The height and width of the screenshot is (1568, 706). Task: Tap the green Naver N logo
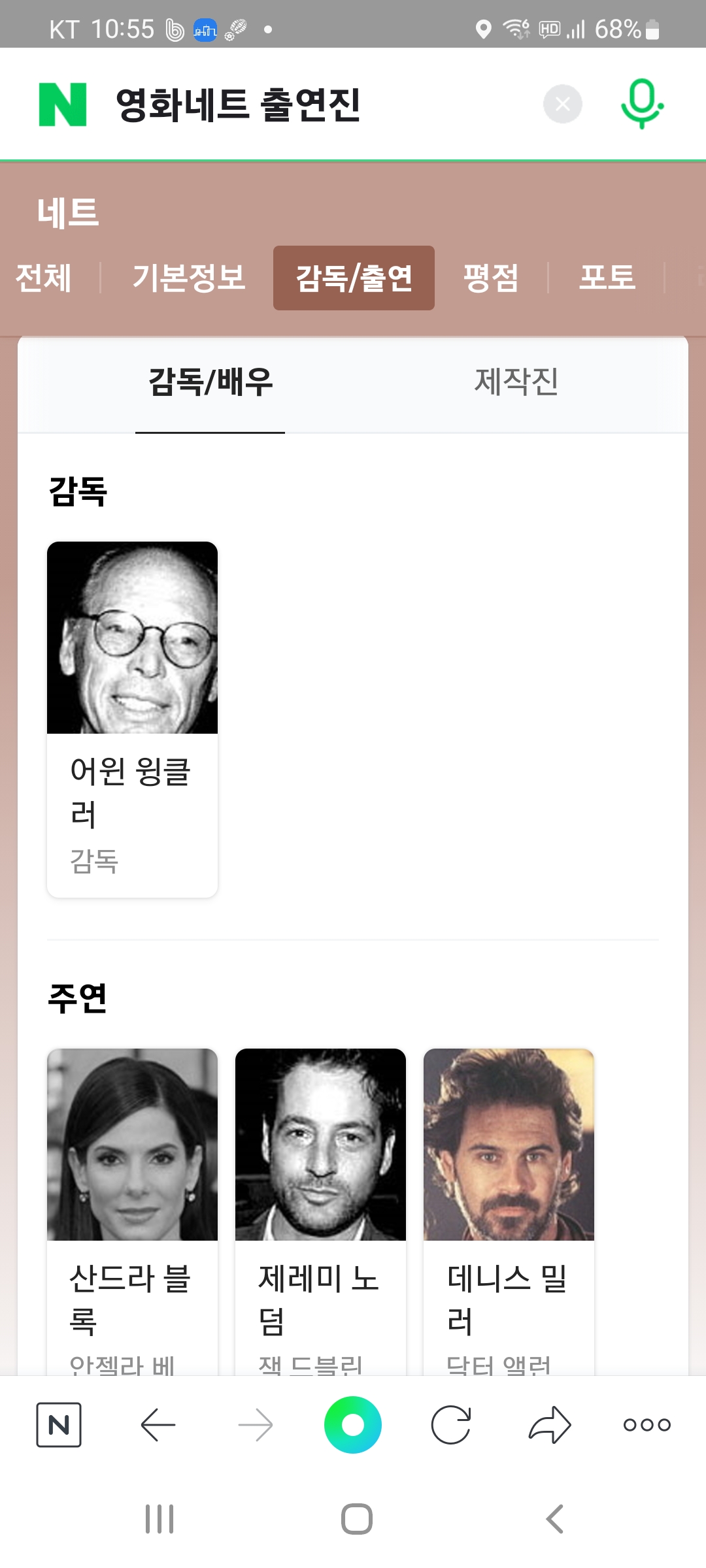(x=63, y=105)
